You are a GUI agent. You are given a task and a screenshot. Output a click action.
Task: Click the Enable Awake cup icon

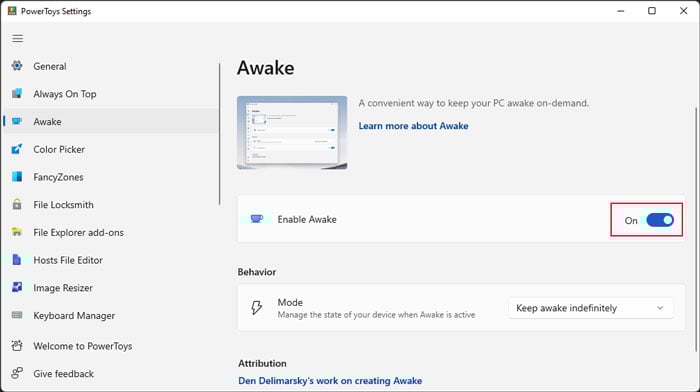(257, 219)
